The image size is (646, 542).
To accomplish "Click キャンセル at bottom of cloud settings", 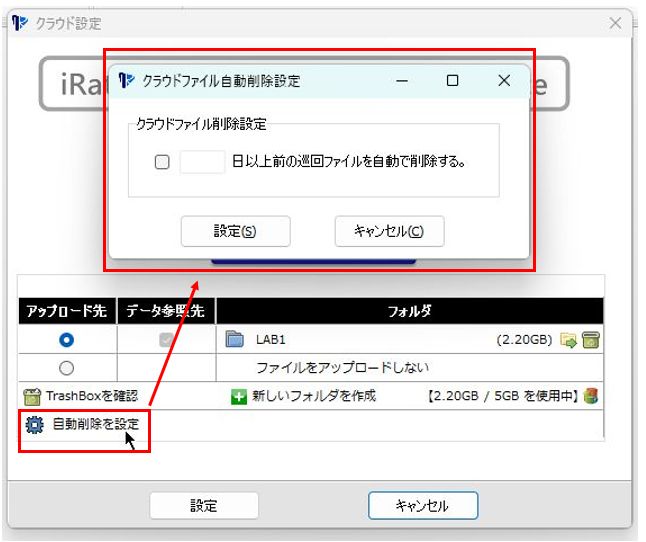I will tap(423, 506).
